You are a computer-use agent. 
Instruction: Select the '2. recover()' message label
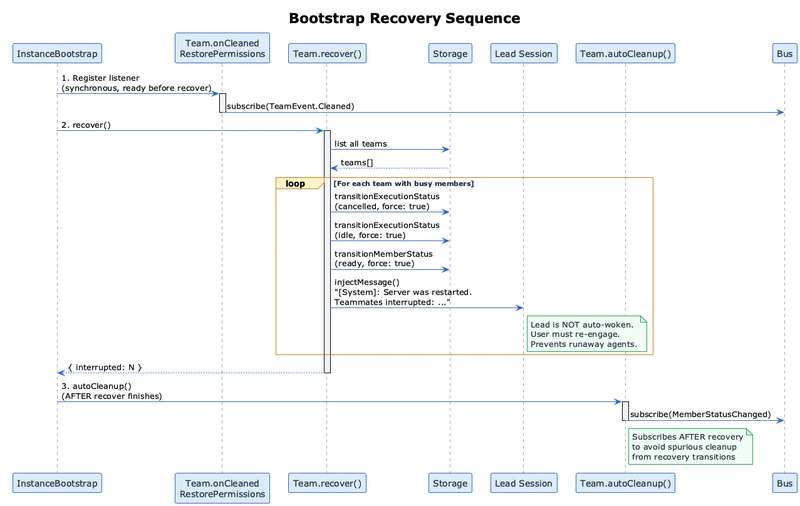point(86,125)
